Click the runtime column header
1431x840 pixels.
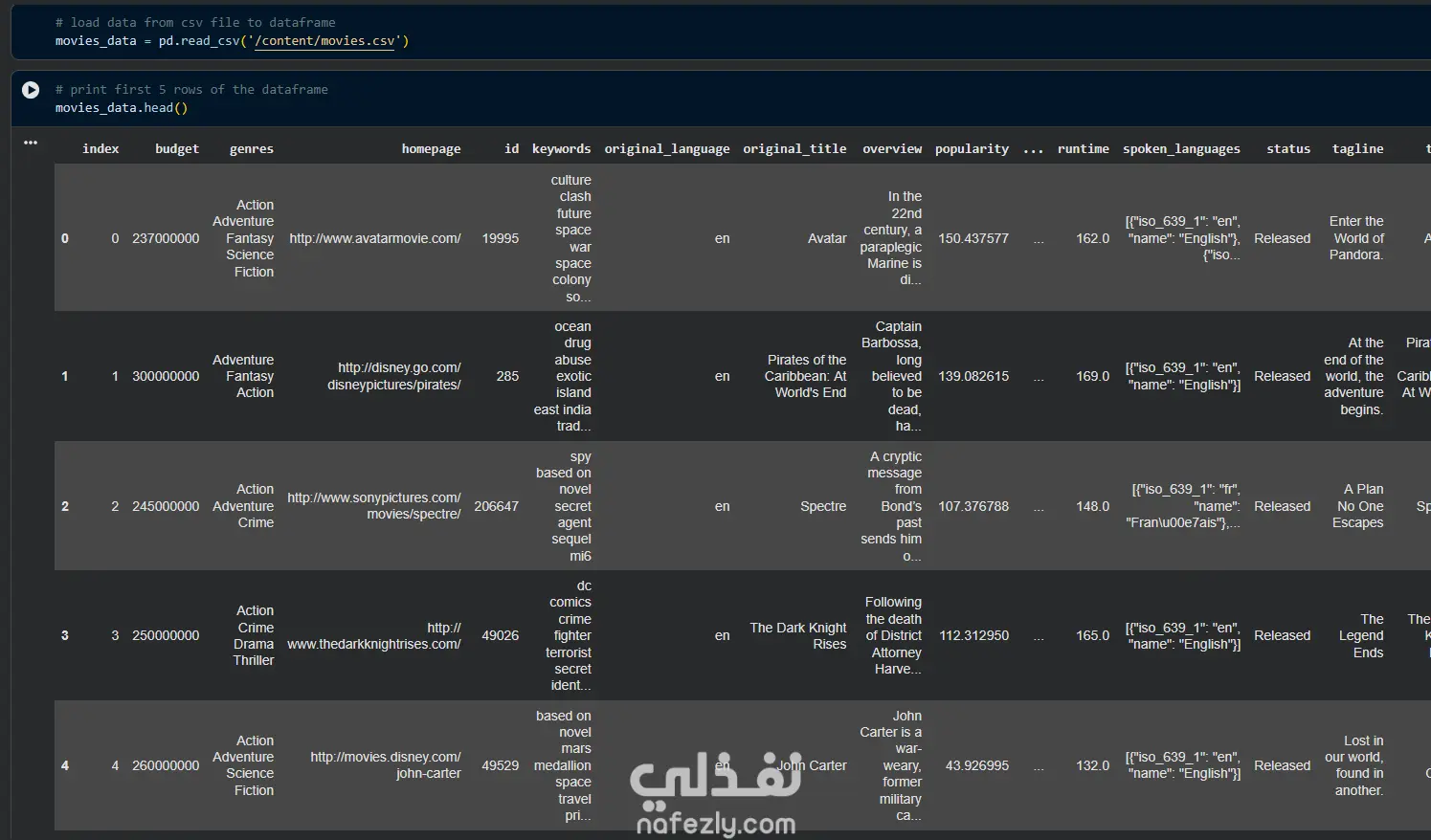[1084, 149]
